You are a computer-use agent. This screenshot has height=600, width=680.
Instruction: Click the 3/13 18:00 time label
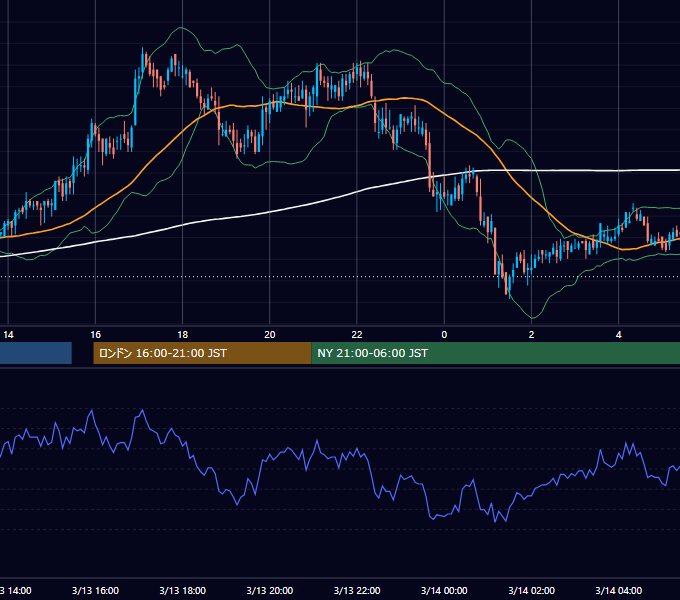[x=182, y=590]
